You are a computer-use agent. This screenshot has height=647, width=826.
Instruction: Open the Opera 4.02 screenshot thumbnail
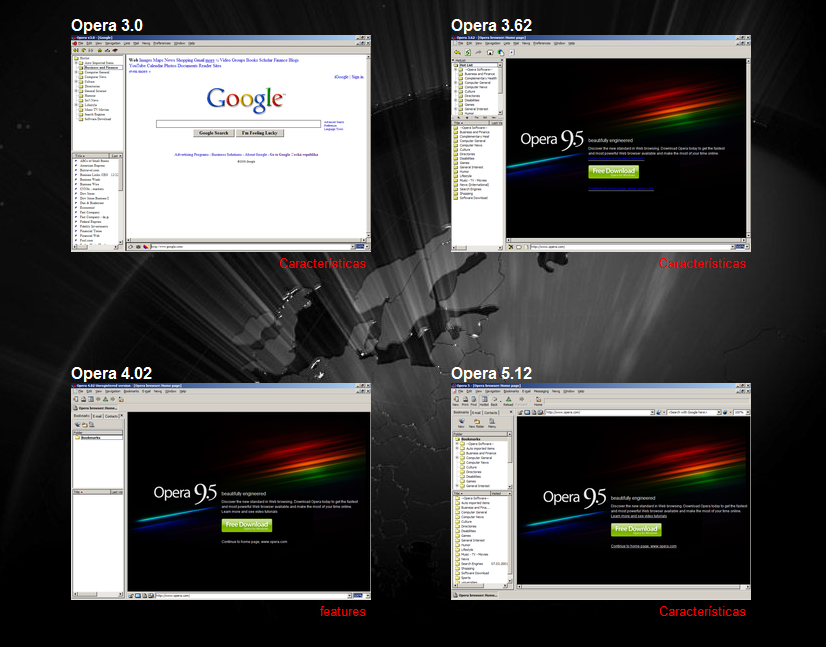click(x=221, y=492)
